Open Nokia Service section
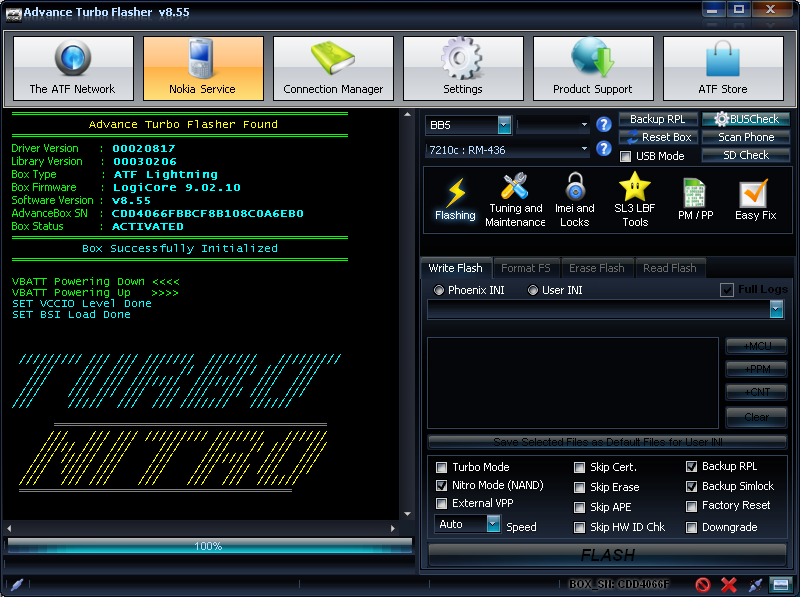 pyautogui.click(x=203, y=68)
